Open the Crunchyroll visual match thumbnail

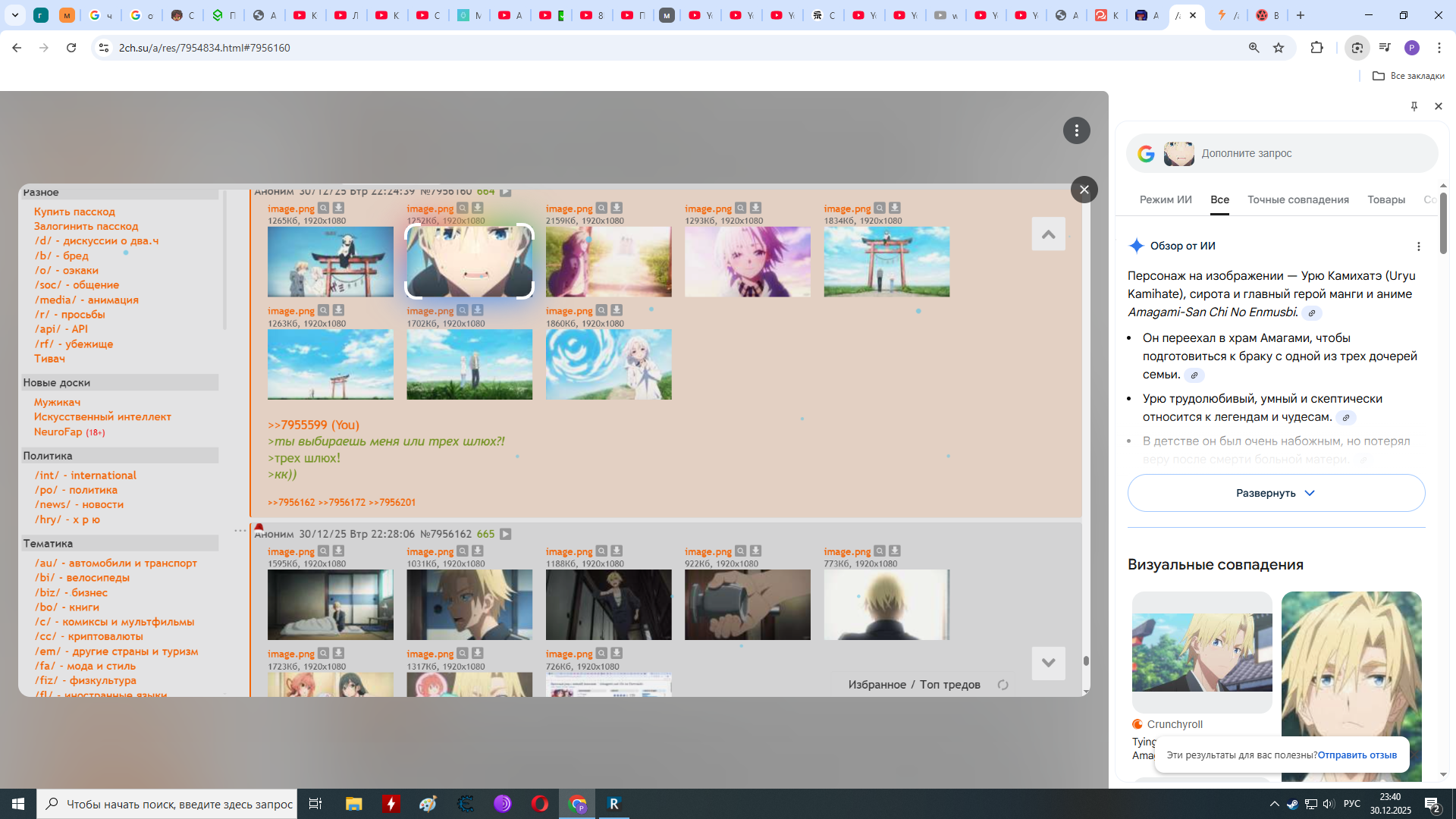[1201, 652]
